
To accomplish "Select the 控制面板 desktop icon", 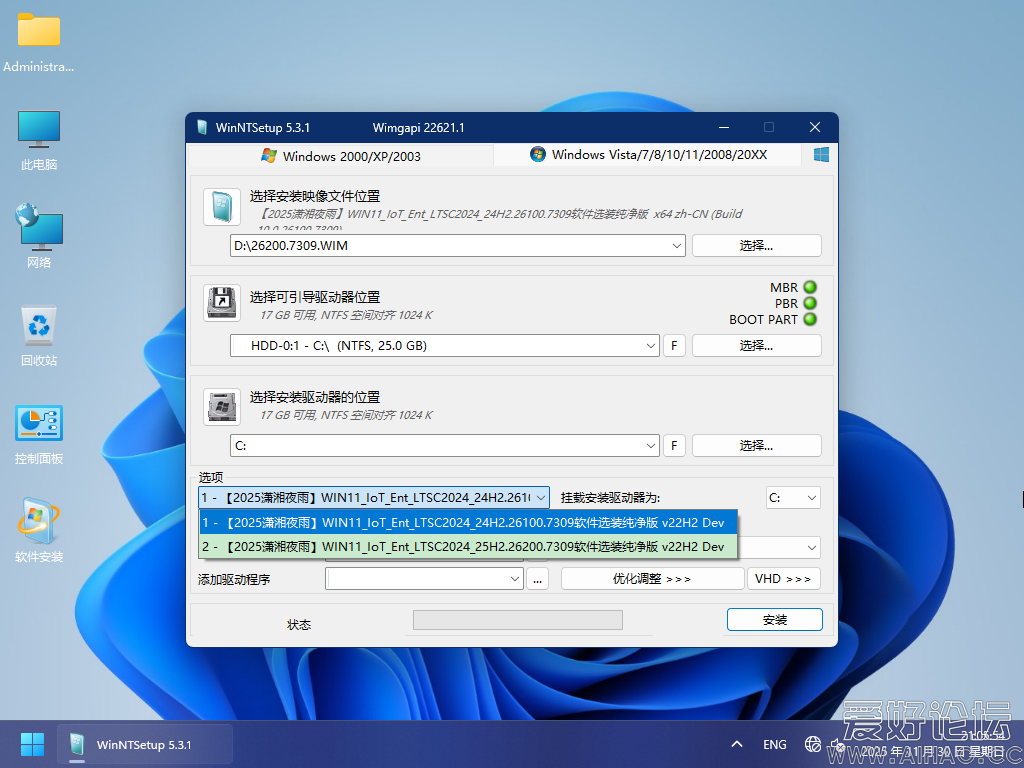I will click(x=39, y=435).
